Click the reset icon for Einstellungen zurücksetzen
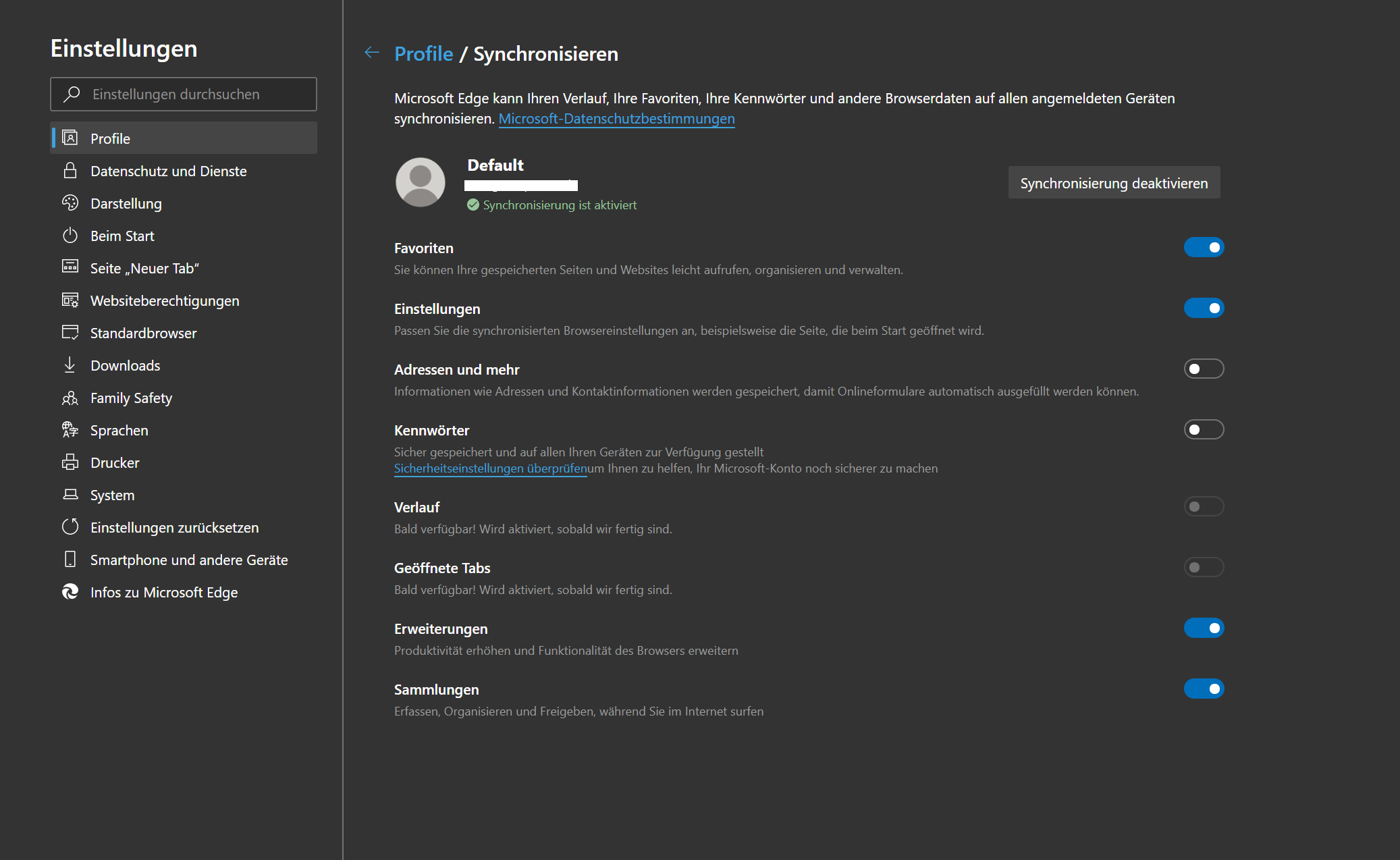The height and width of the screenshot is (860, 1400). point(70,527)
